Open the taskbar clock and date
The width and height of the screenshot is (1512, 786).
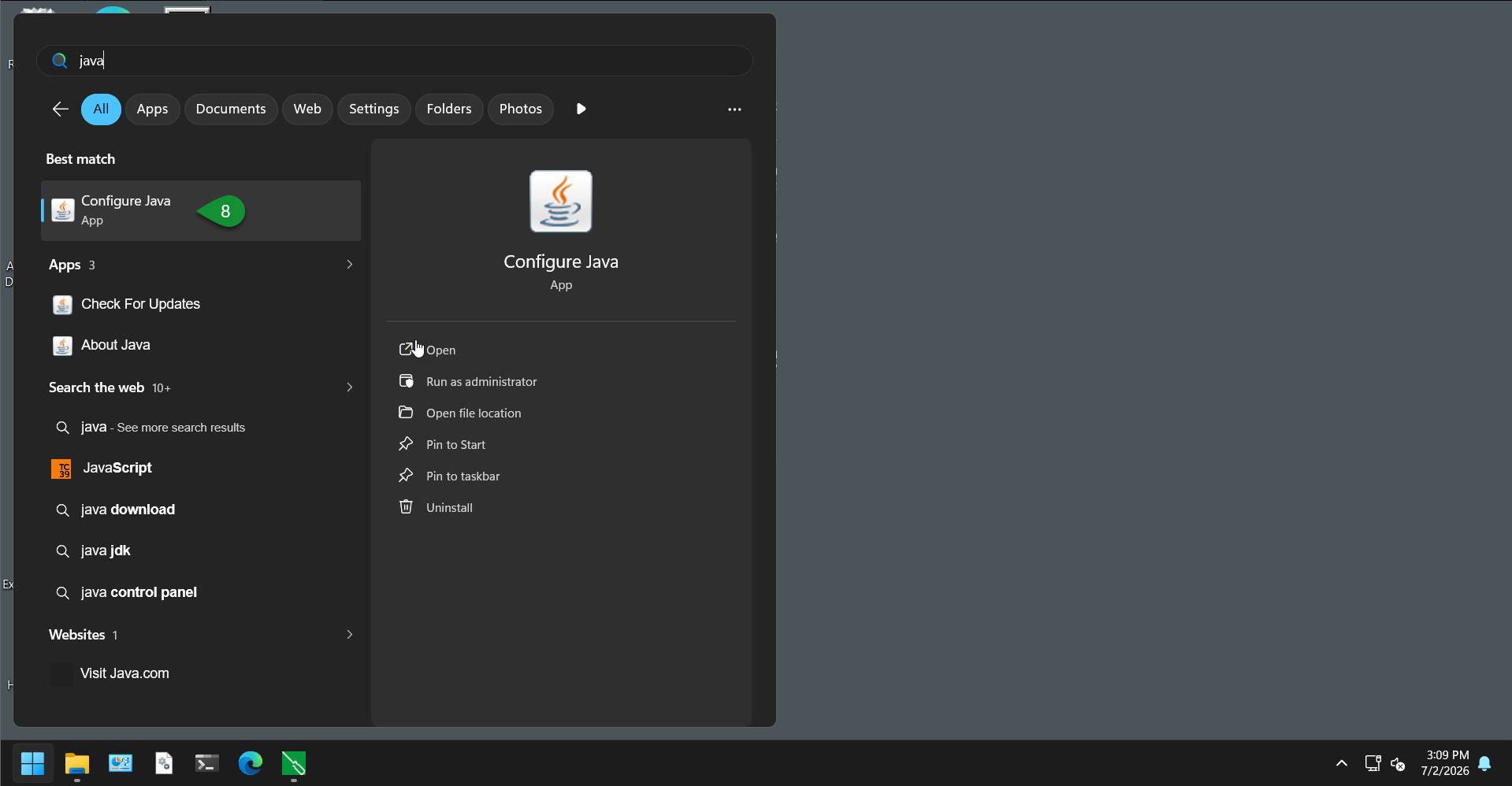(x=1445, y=763)
